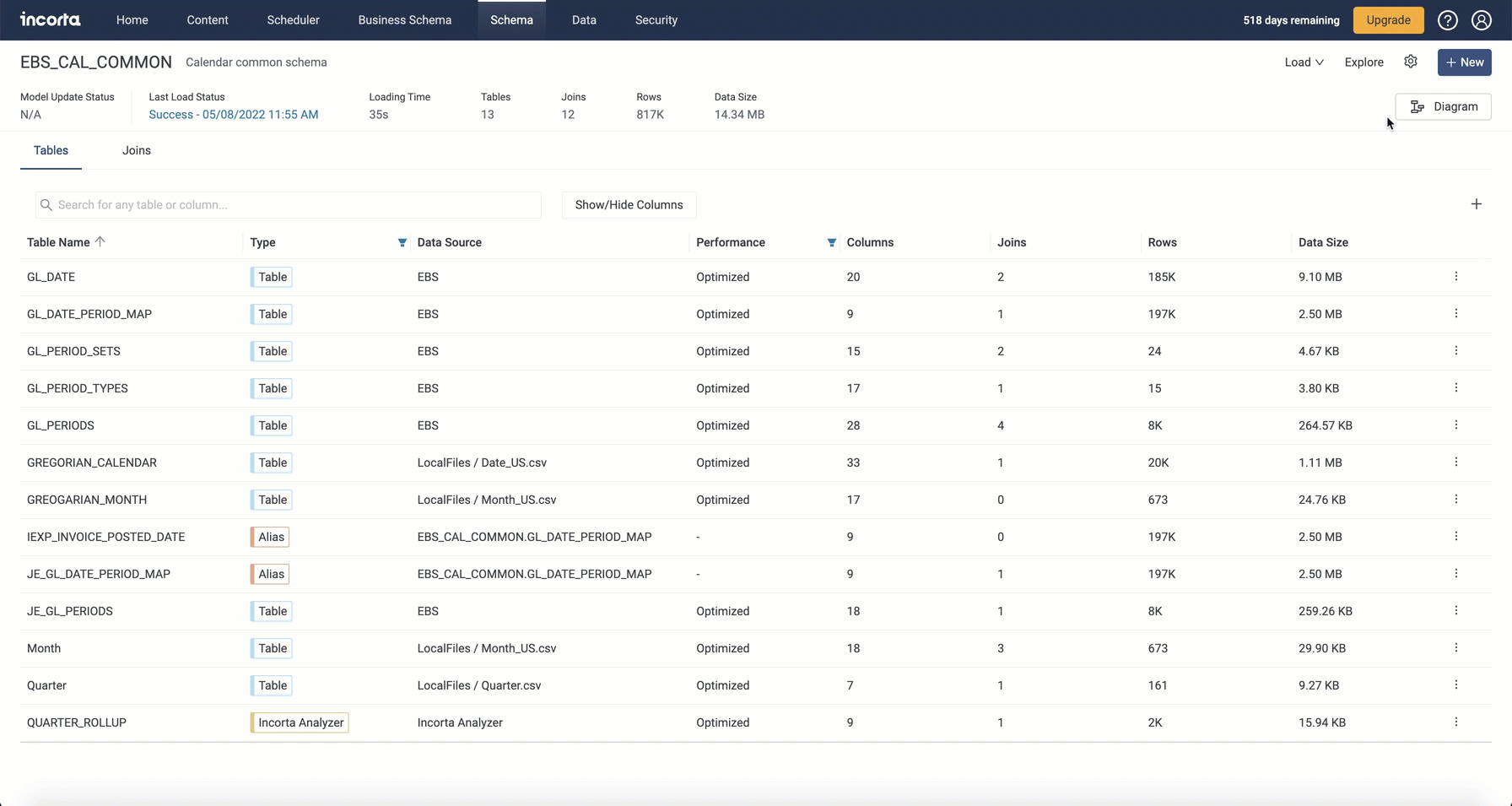Open more options for GL_DATE row

pos(1456,277)
